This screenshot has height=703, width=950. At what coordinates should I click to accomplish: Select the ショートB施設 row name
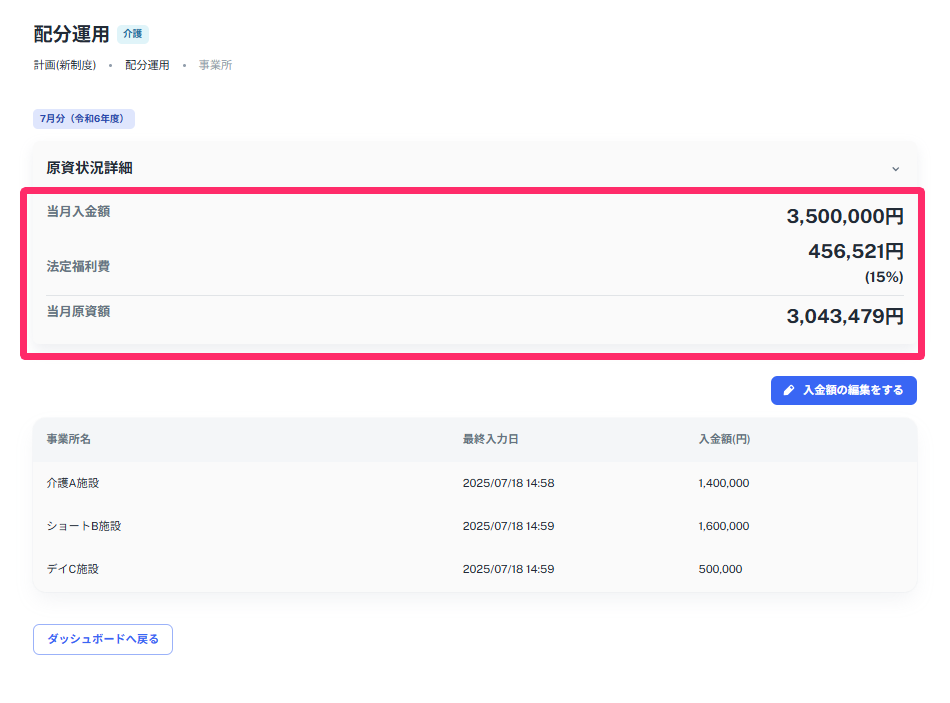click(76, 526)
